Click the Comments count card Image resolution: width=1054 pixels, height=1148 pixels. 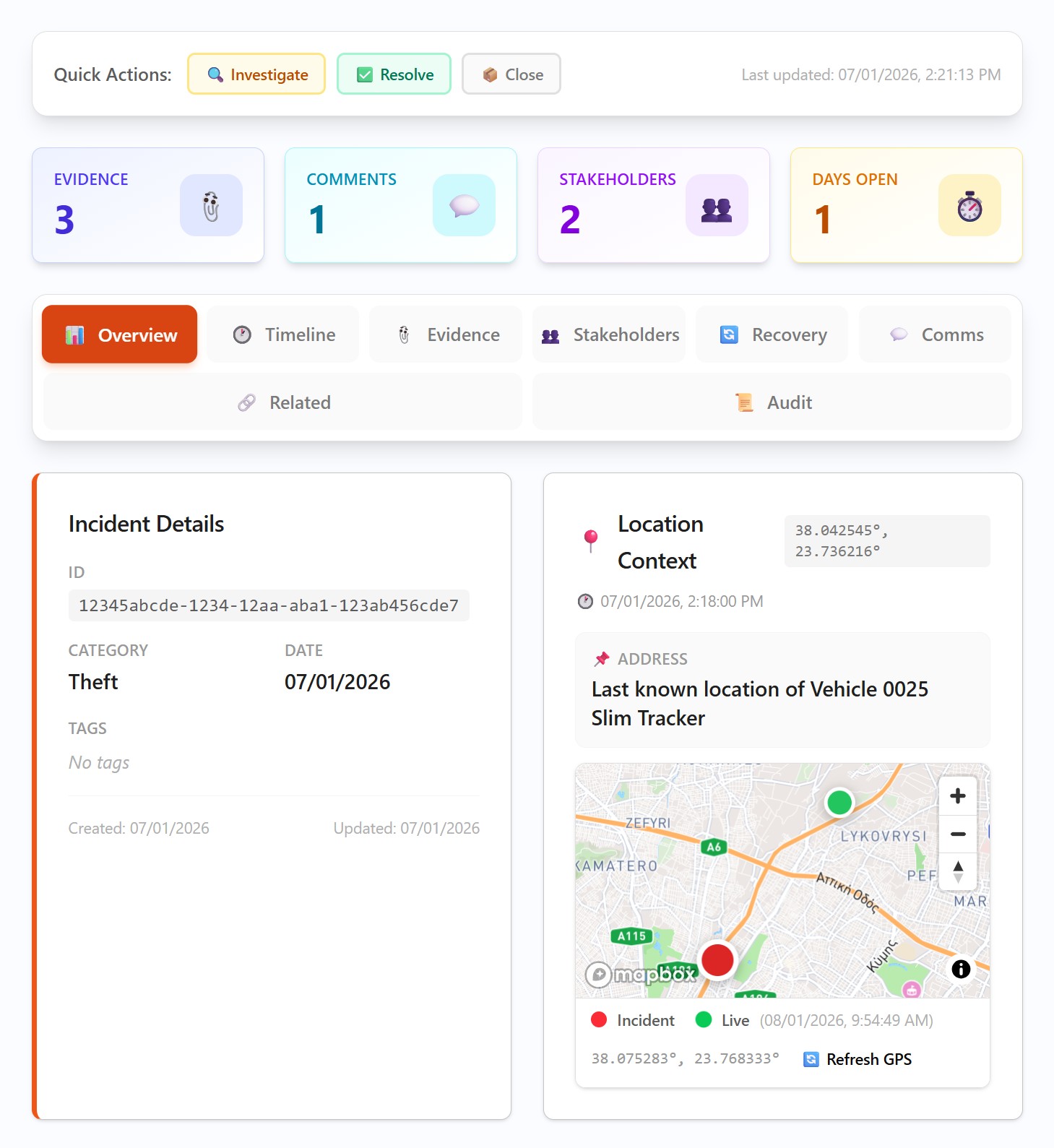401,205
